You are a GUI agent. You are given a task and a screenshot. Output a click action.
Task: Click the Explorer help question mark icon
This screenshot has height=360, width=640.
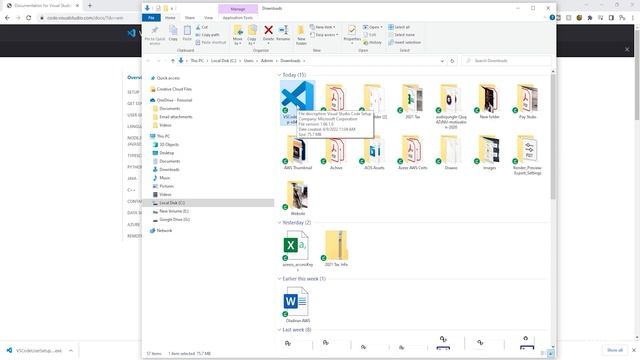point(552,18)
